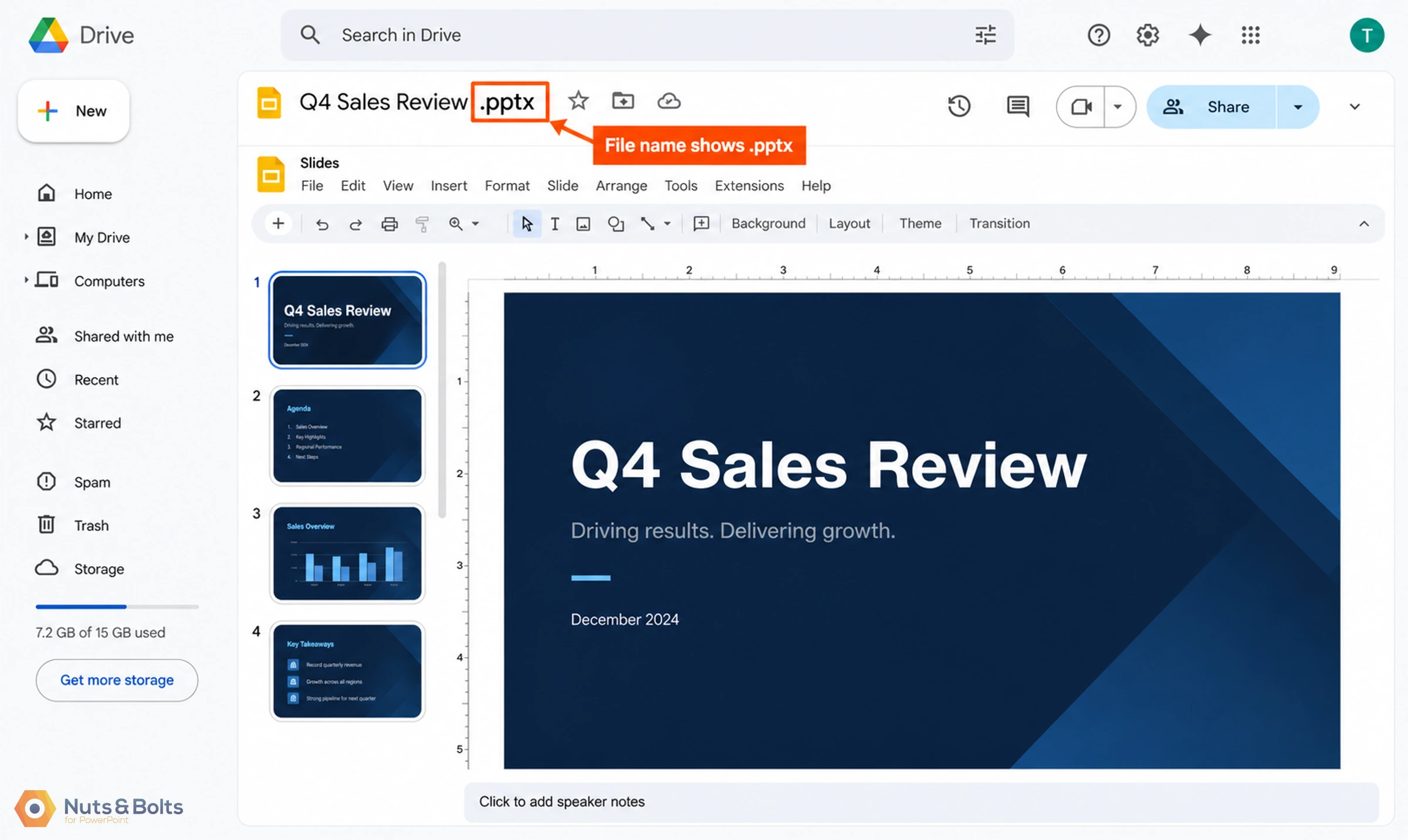Open the Format menu
This screenshot has width=1408, height=840.
tap(507, 186)
